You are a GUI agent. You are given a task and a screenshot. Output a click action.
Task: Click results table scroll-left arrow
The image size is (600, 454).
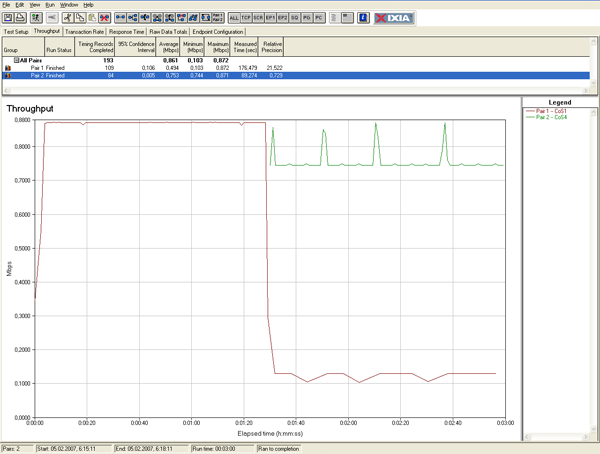(x=6, y=90)
